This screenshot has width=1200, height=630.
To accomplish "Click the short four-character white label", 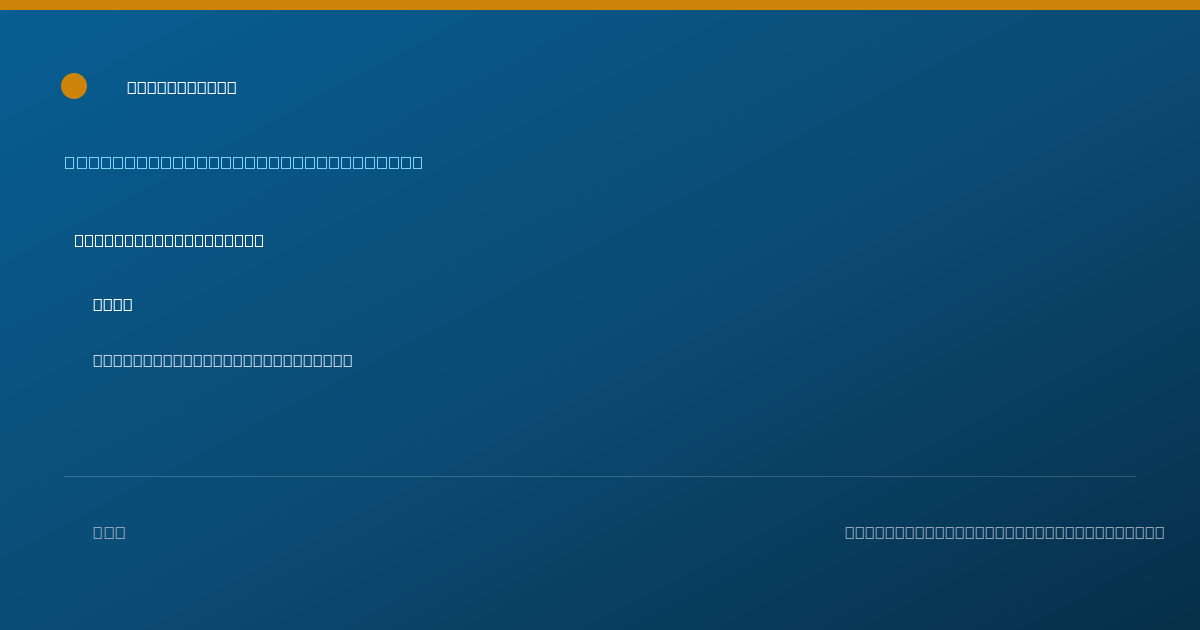I will (113, 304).
